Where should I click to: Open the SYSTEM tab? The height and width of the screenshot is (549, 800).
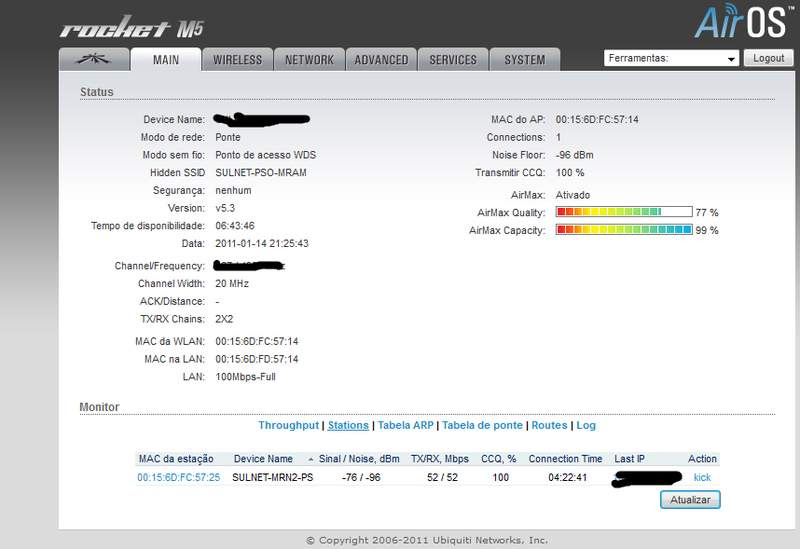524,60
